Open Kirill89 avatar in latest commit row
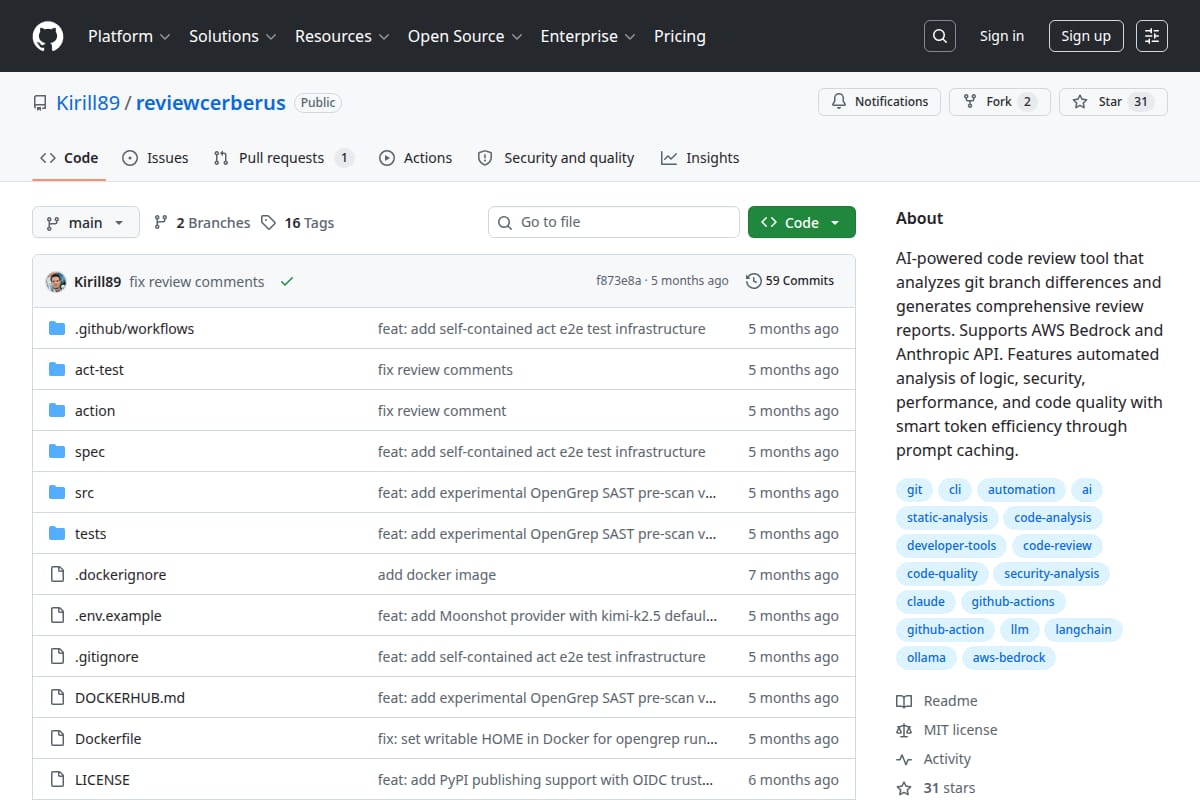This screenshot has width=1200, height=800. [56, 282]
